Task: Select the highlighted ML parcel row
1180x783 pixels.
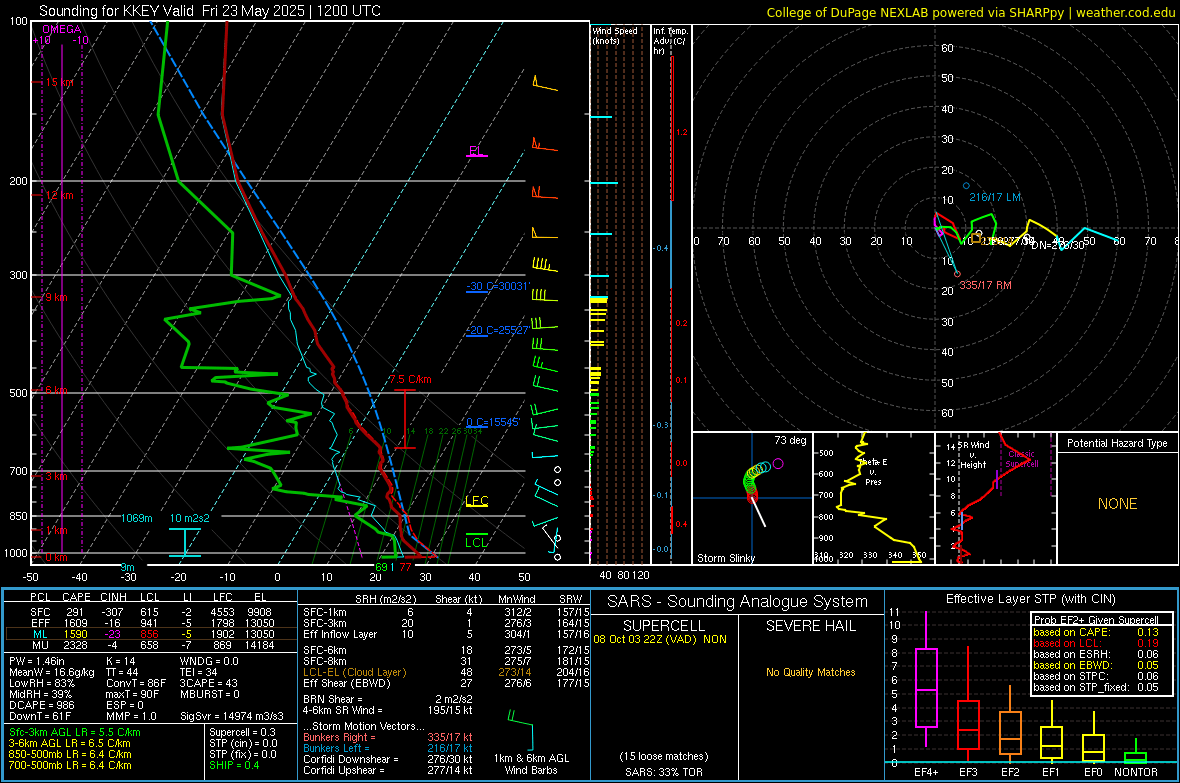Action: coord(151,634)
